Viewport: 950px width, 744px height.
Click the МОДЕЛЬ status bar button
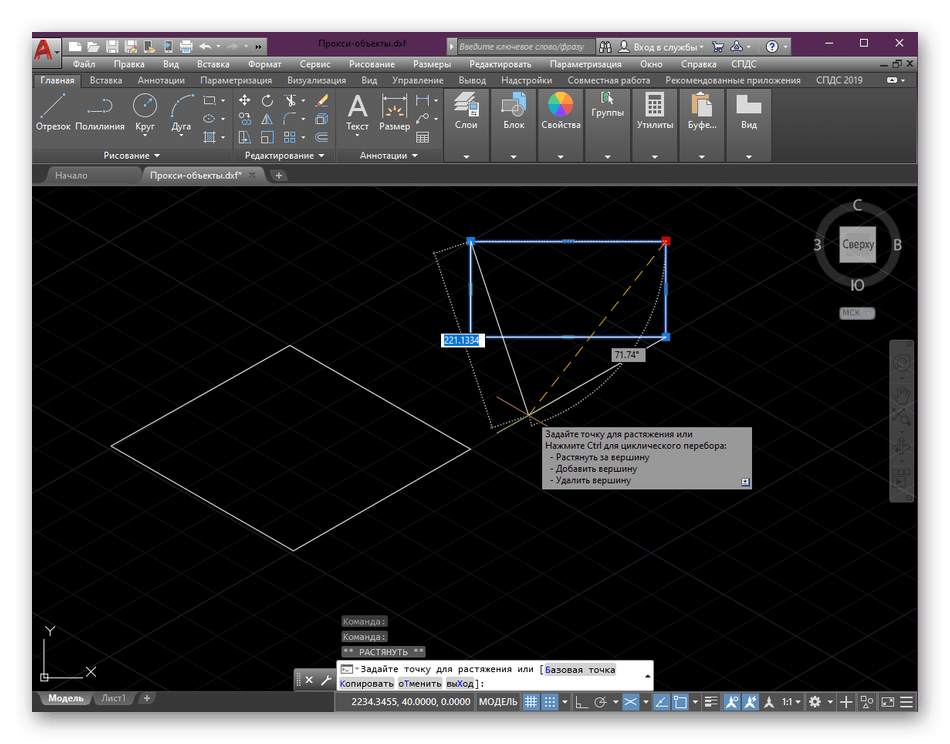(498, 702)
